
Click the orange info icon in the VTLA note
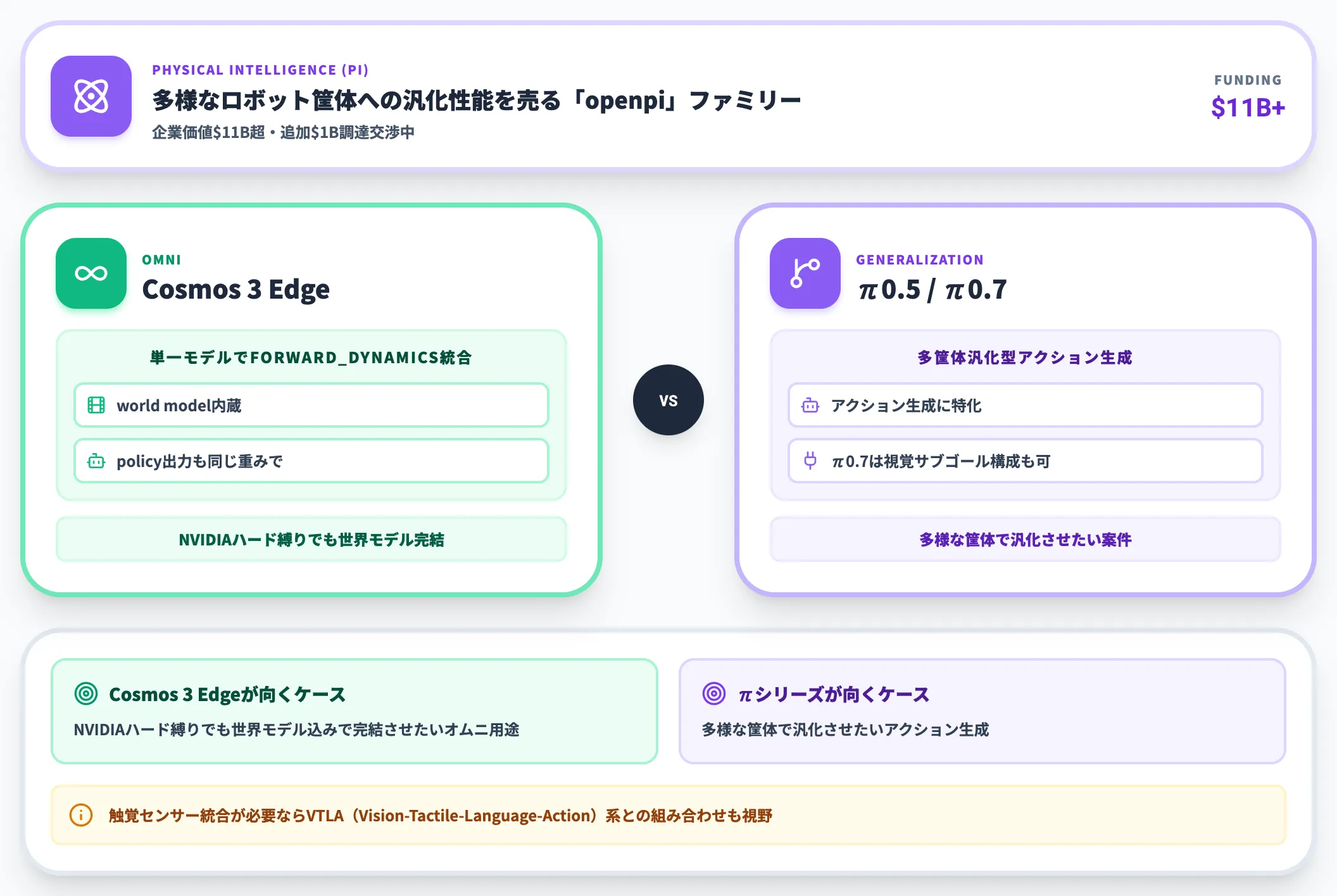tap(81, 815)
